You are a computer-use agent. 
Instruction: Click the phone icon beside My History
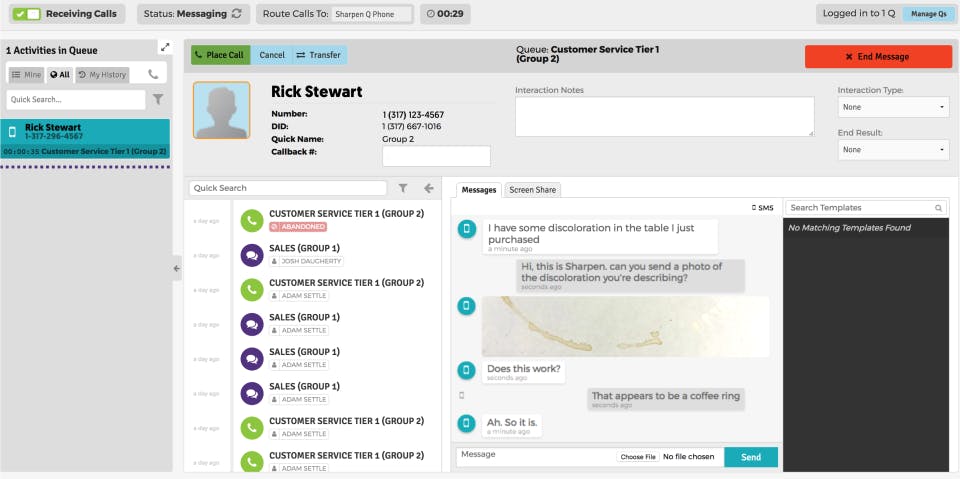153,75
